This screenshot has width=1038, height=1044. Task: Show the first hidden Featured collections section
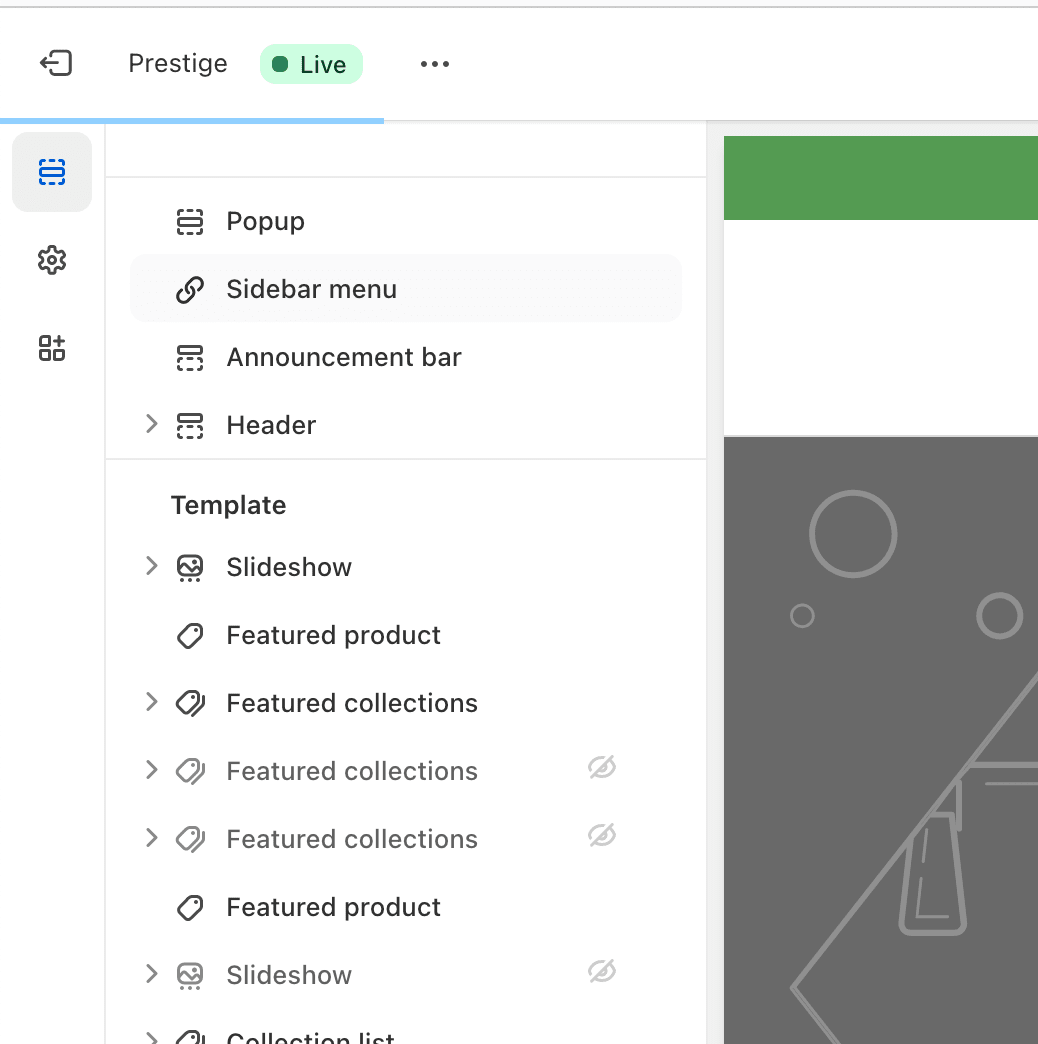602,767
